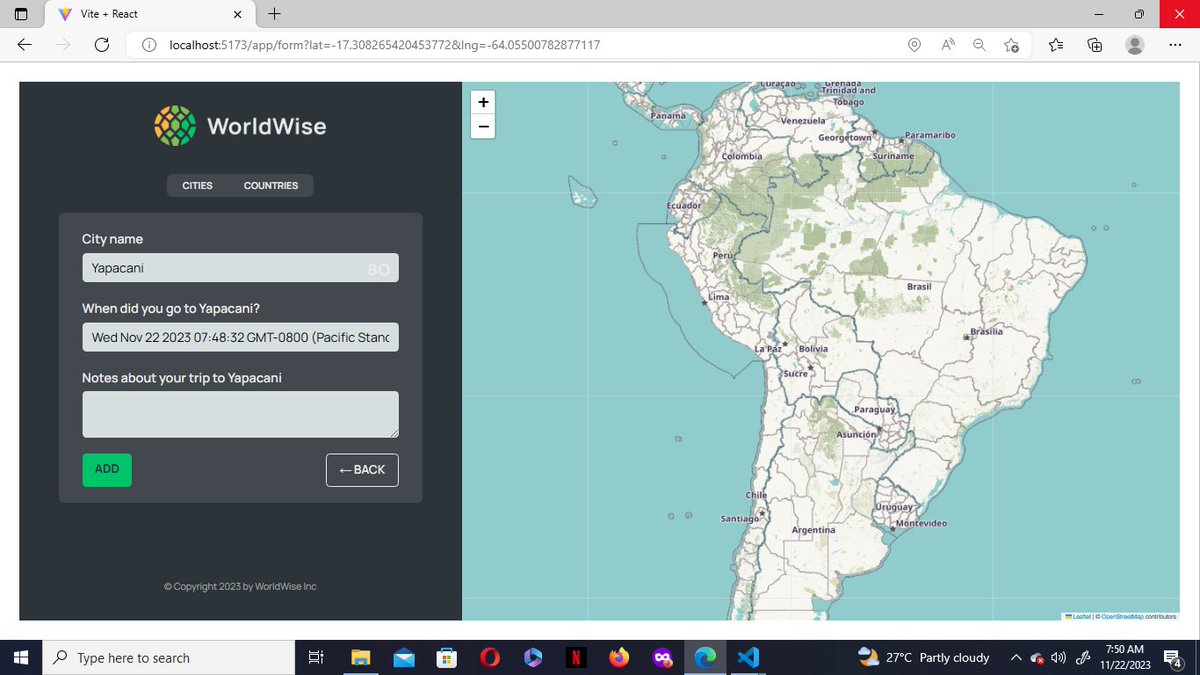The height and width of the screenshot is (675, 1200).
Task: Click the Brasília label on the map
Action: [x=987, y=331]
